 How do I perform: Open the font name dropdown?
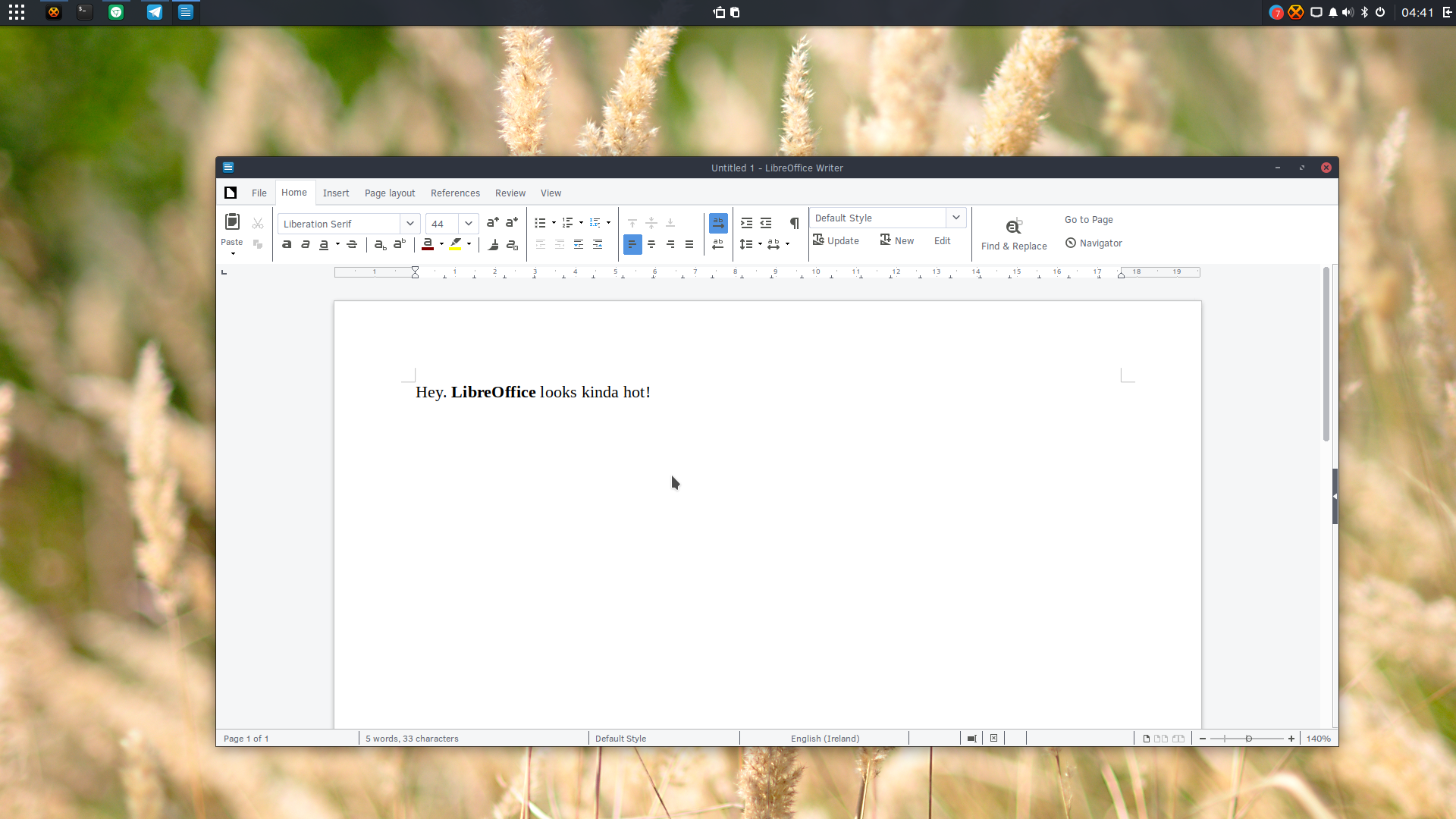pos(410,224)
